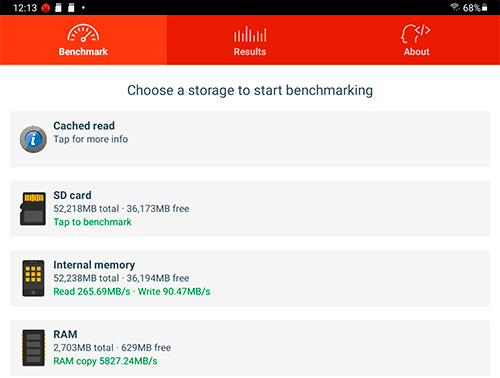500x378 pixels.
Task: Tap the blue info icon
Action: point(33,139)
